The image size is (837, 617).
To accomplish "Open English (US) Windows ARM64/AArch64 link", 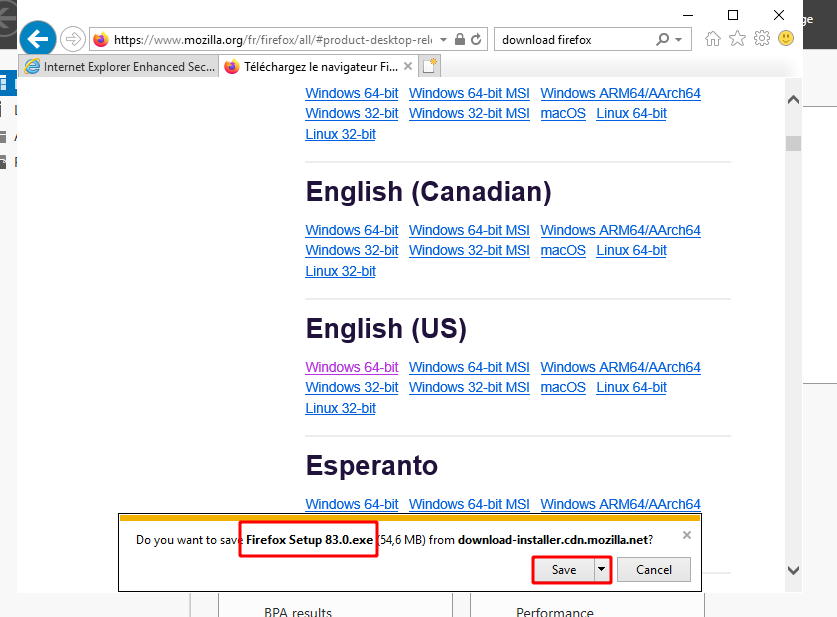I will tap(620, 367).
